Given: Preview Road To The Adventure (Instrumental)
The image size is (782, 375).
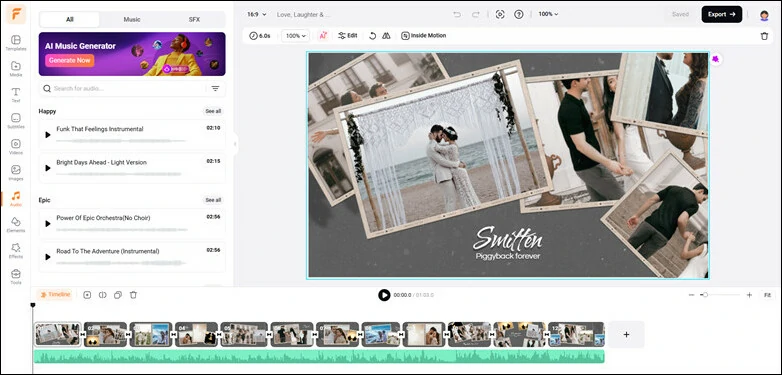Looking at the screenshot, I should (48, 257).
